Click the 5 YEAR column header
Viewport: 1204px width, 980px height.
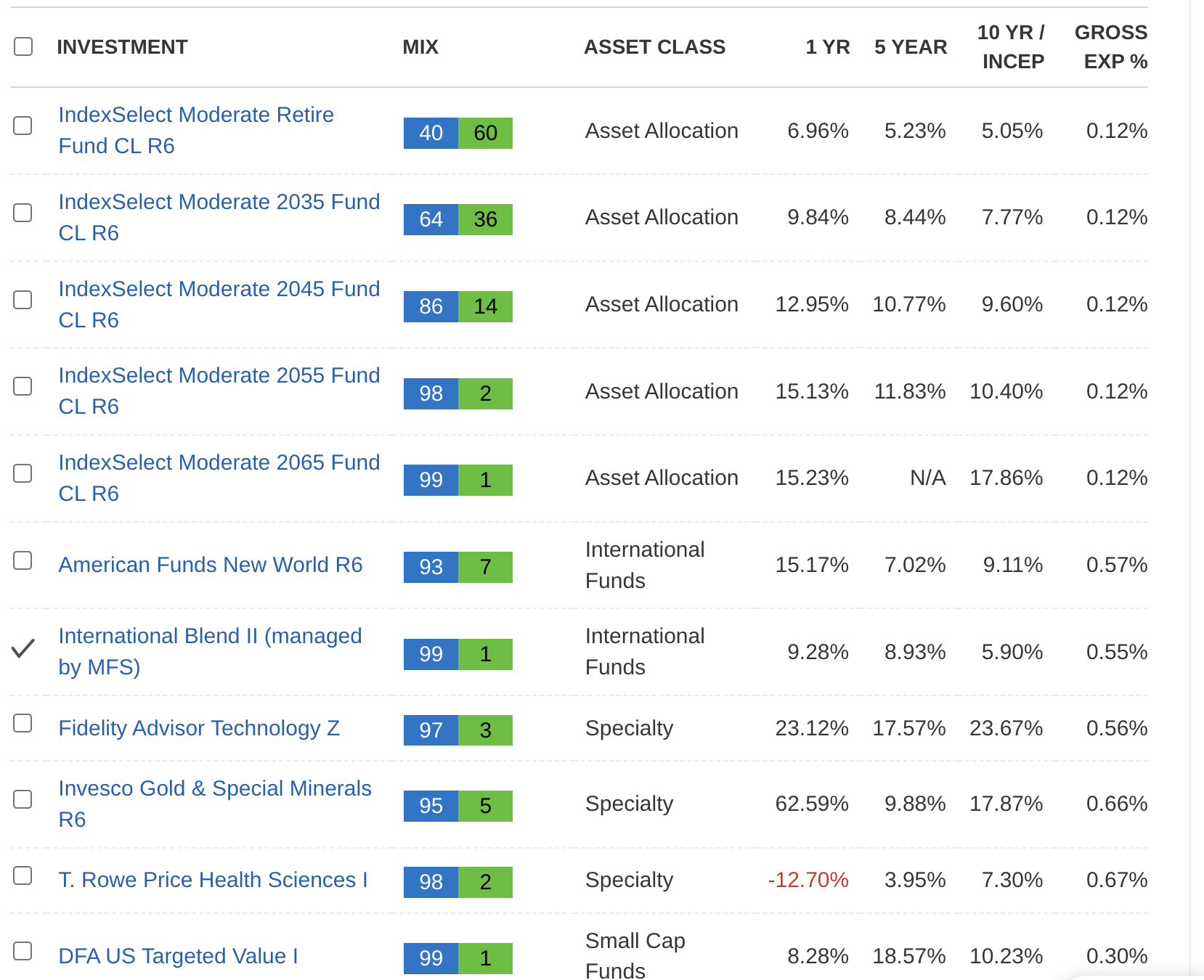coord(911,47)
